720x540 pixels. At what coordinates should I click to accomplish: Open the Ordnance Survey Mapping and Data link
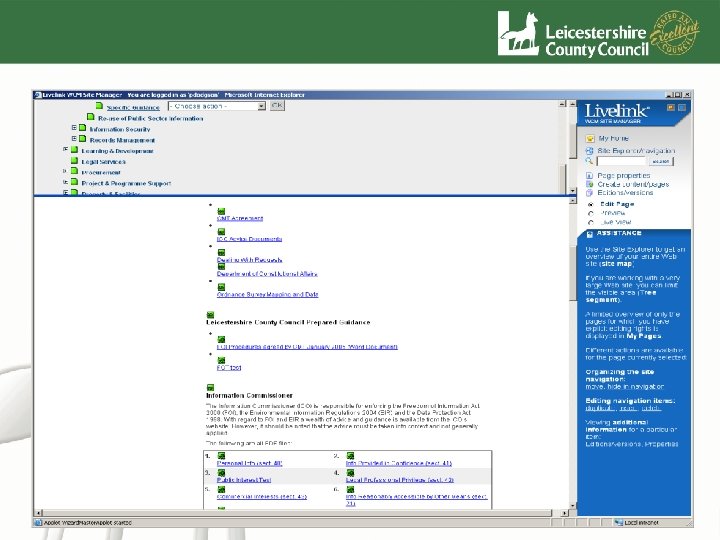268,294
